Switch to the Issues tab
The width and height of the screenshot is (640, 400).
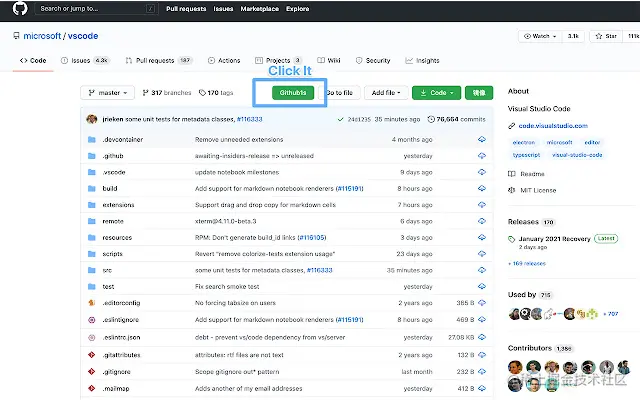pos(84,60)
